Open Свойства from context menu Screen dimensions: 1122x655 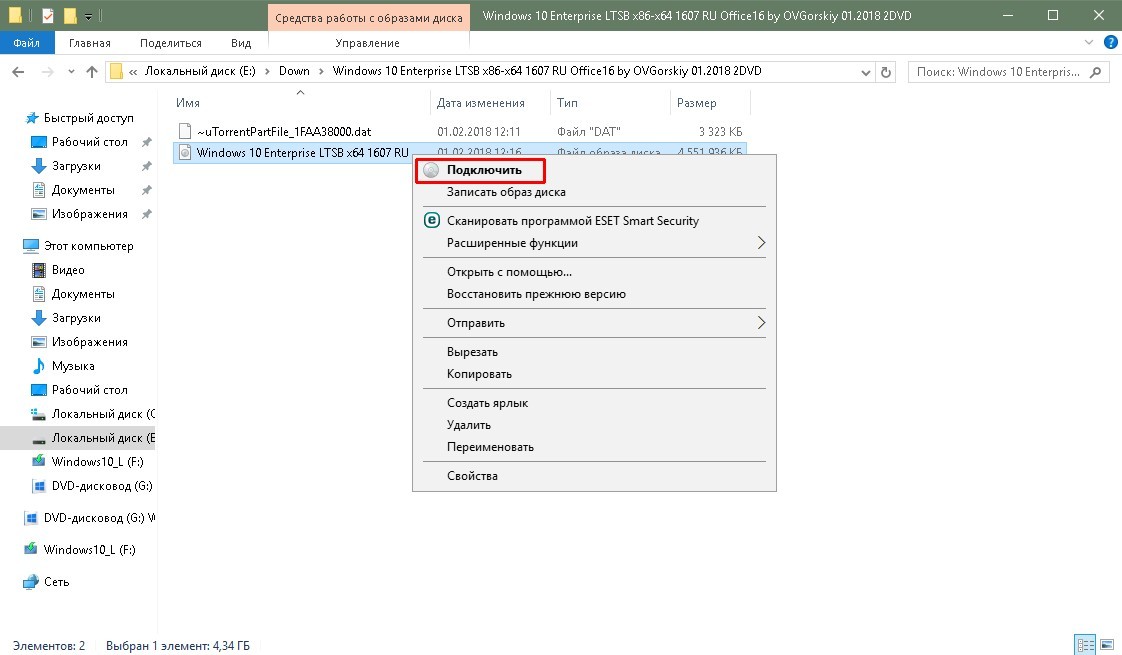(472, 476)
